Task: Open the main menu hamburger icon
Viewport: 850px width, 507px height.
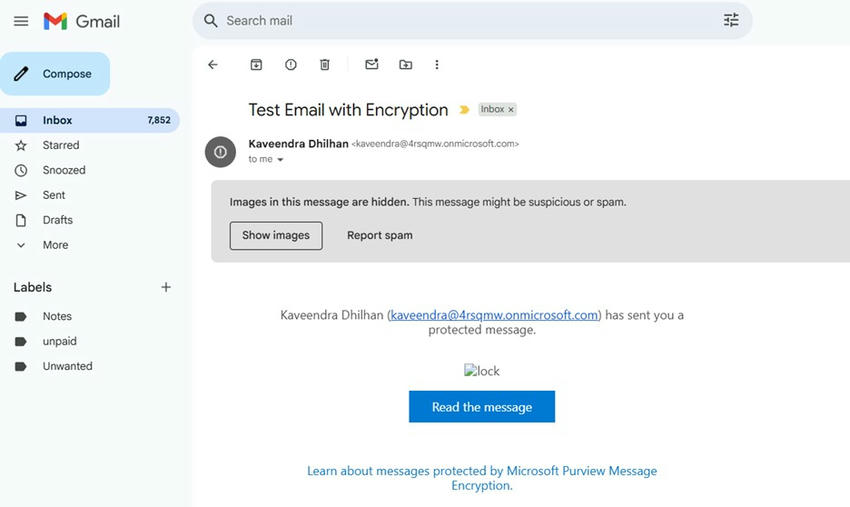Action: coord(21,21)
